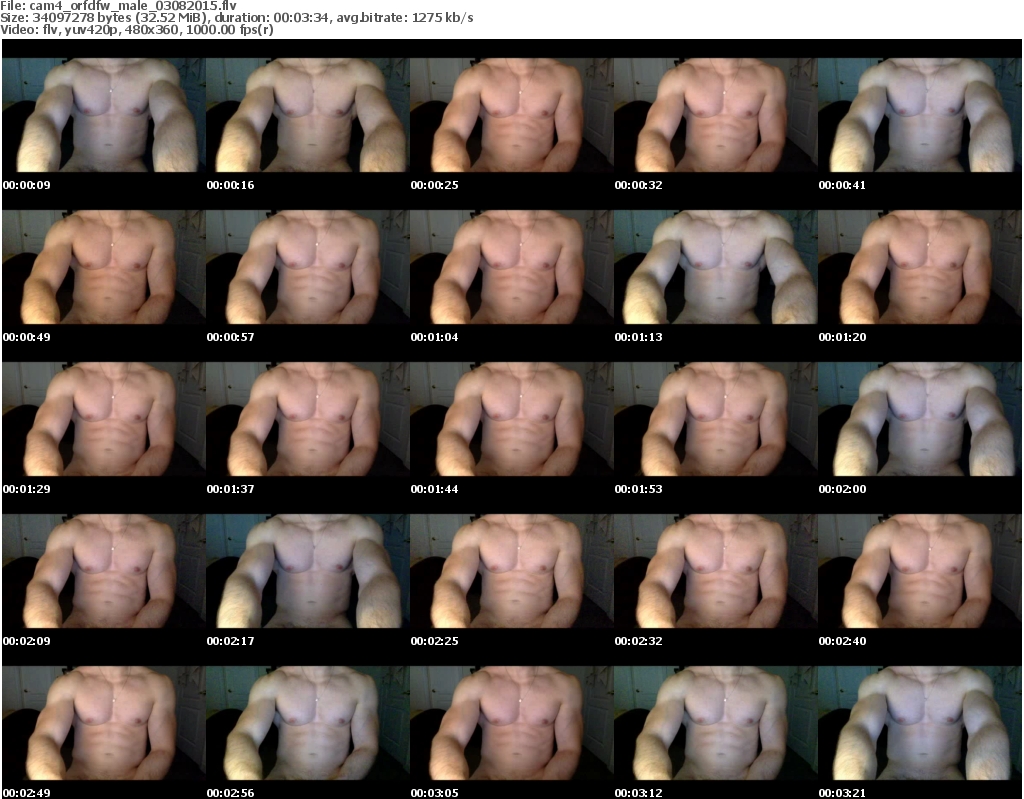Click the file name cam4_orfdfw_male_03082015.flv
The width and height of the screenshot is (1024, 799).
pyautogui.click(x=133, y=6)
